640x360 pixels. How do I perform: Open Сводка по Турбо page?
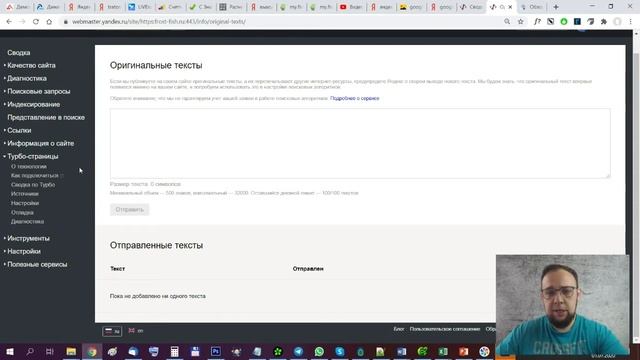coord(33,185)
